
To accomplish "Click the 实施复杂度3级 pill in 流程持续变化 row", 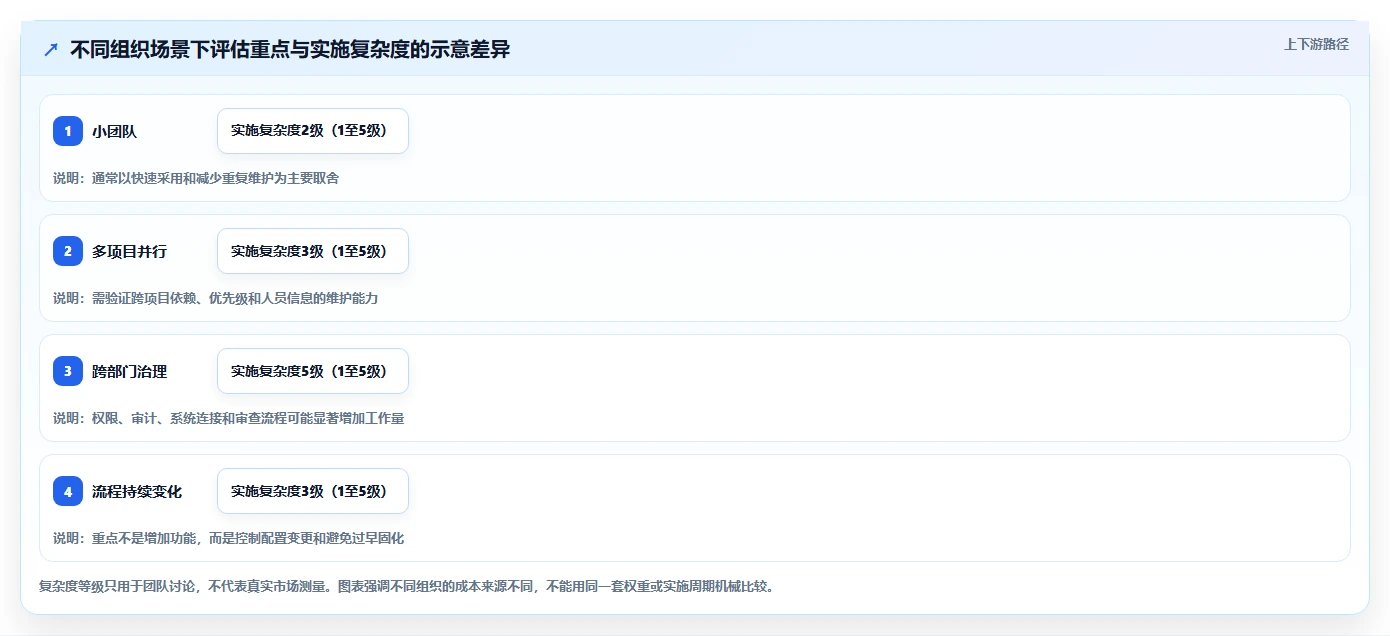I will pyautogui.click(x=313, y=491).
